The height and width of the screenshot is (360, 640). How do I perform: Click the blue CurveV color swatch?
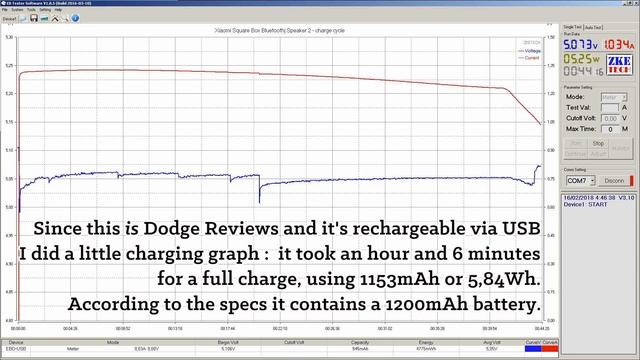pyautogui.click(x=533, y=349)
